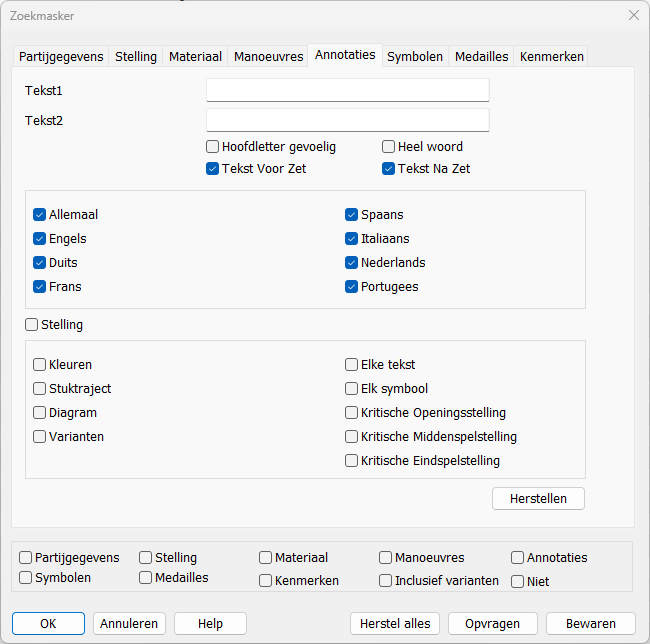This screenshot has height=644, width=650.
Task: Click the Tekst2 input field
Action: 348,120
